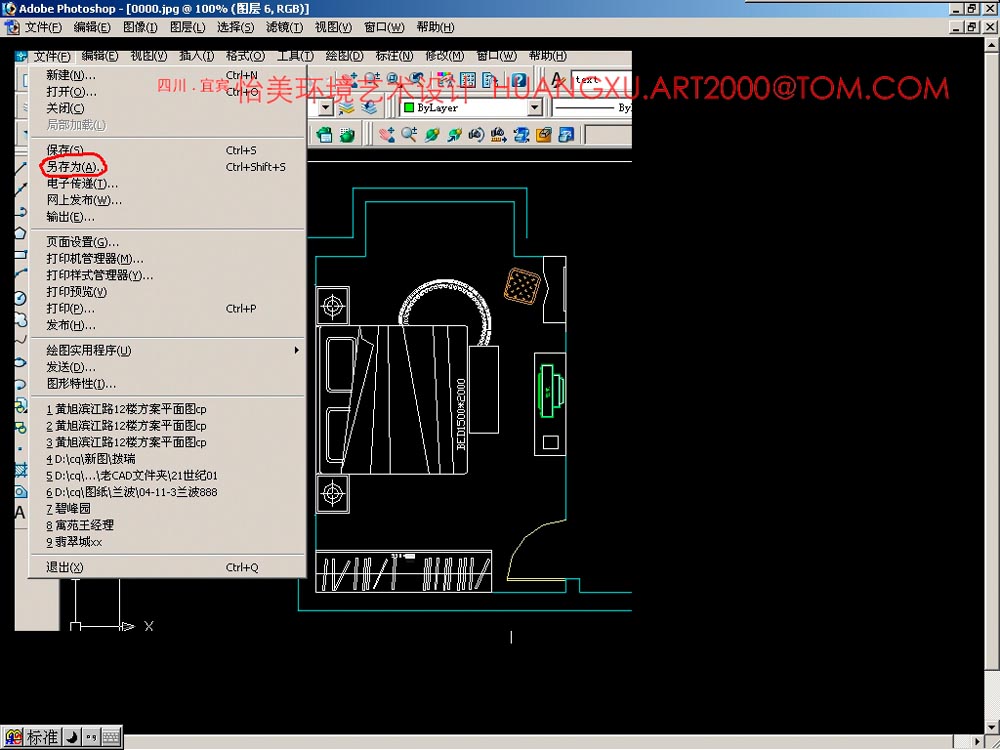Click the layer previous icon beside layer dropdown

369,108
